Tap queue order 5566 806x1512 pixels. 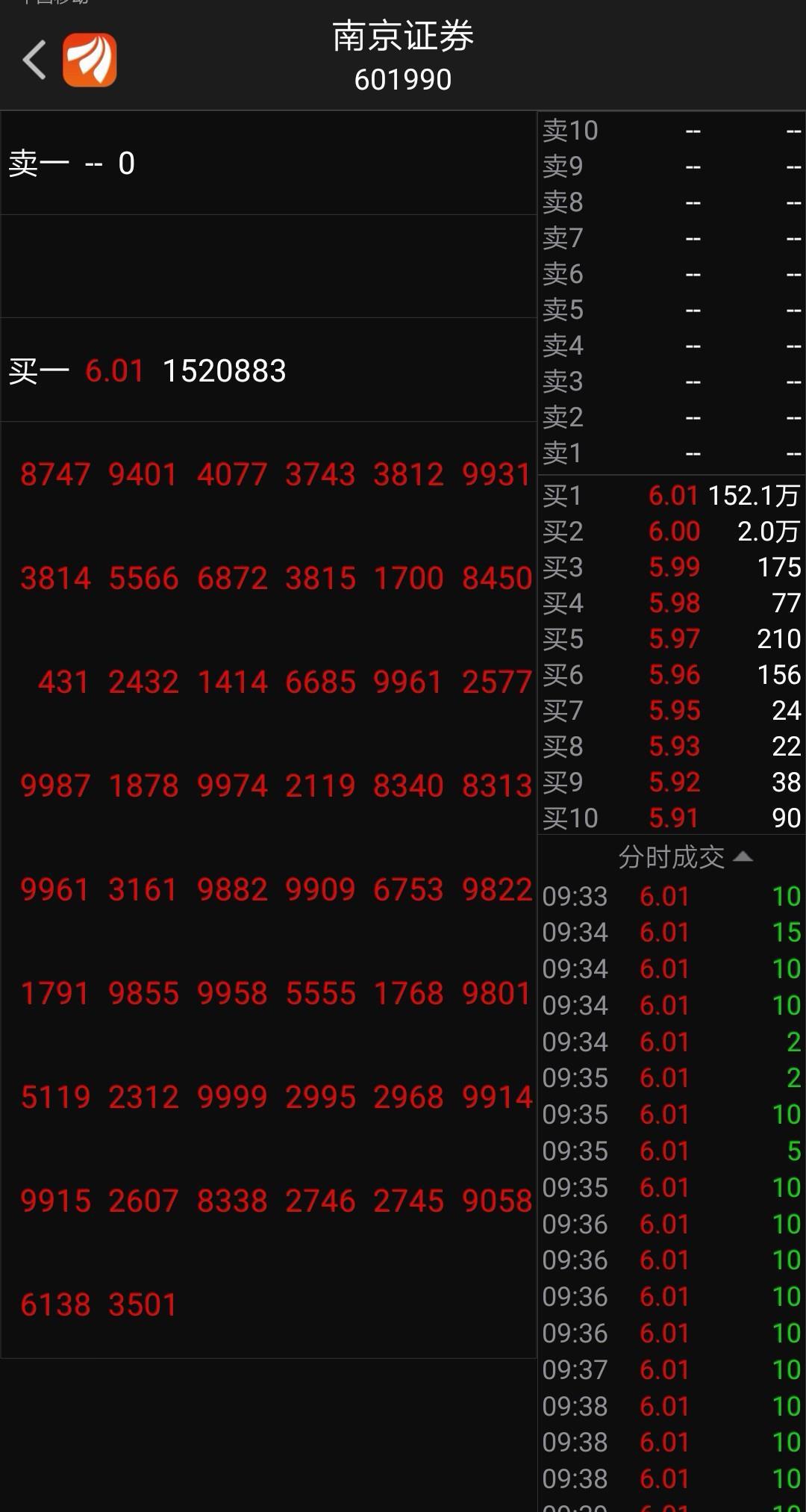coord(143,578)
